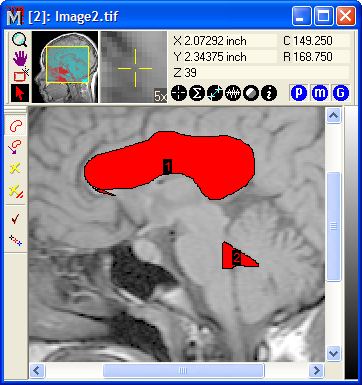Screen dimensions: 362x385
Task: Toggle the blue G mode button
Action: [340, 93]
